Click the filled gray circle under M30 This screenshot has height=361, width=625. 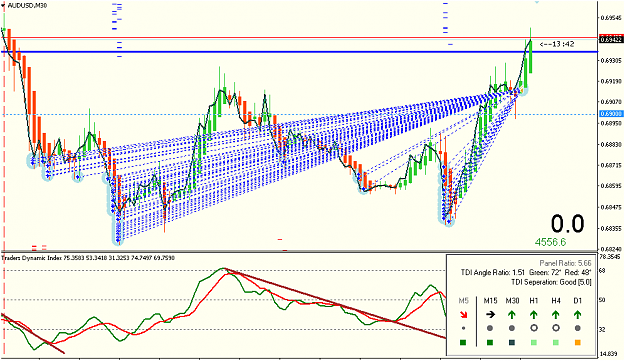pos(512,329)
